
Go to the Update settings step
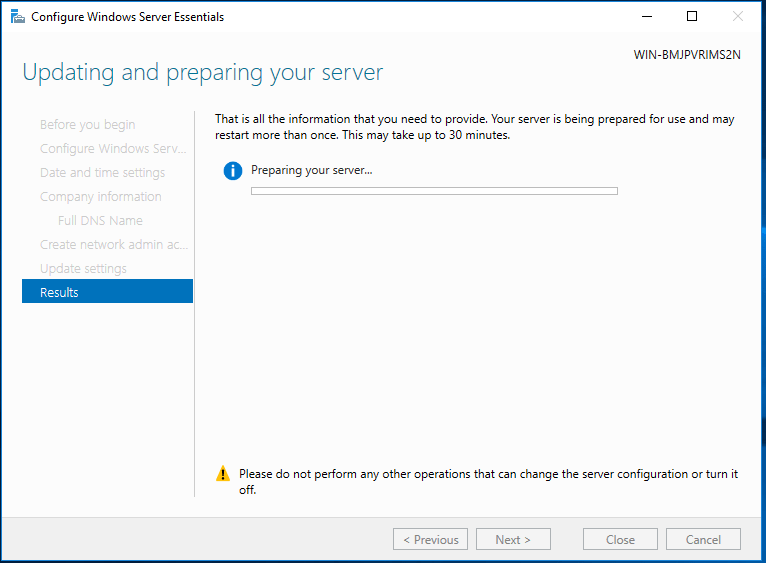[x=84, y=268]
